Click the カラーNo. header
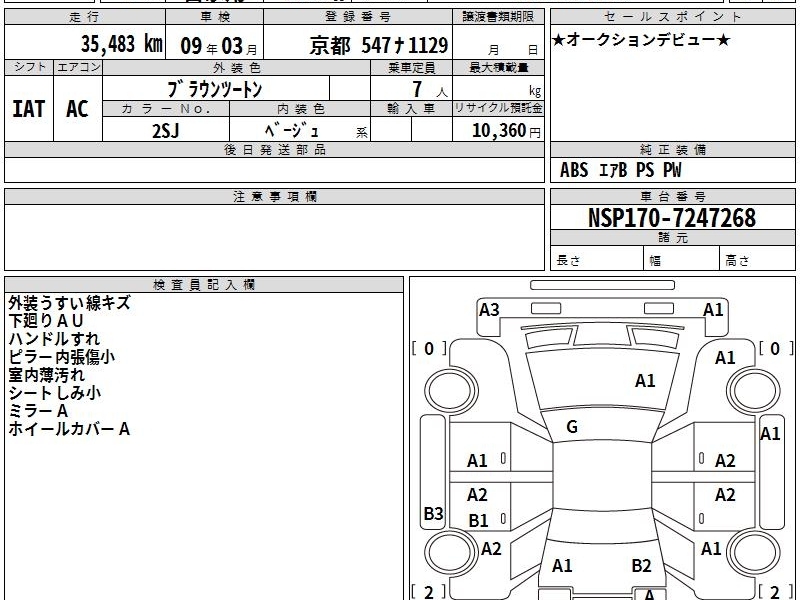This screenshot has height=600, width=800. pos(166,109)
